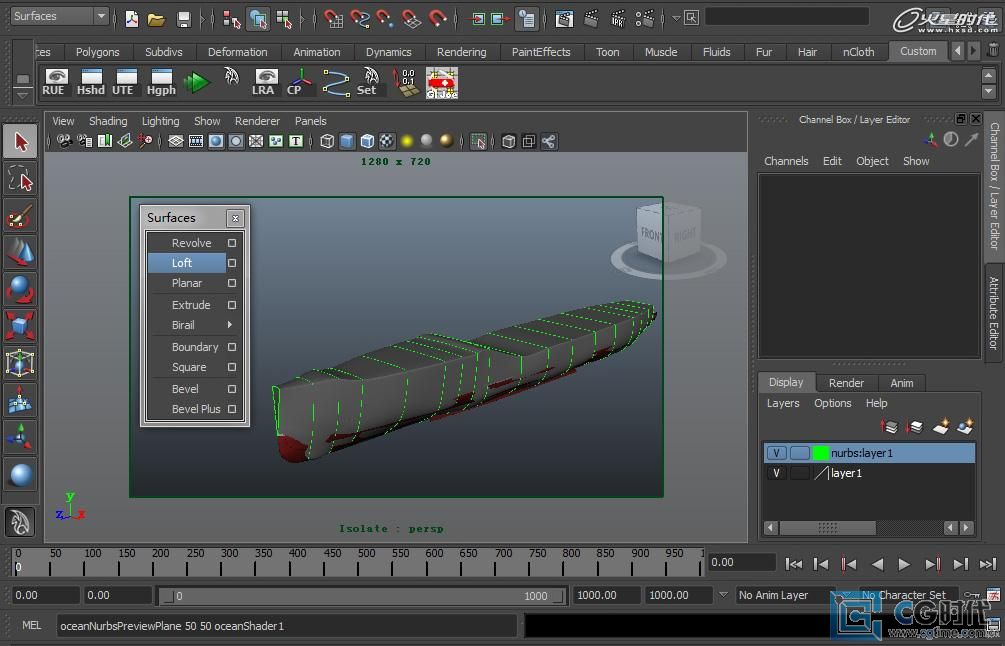1005x646 pixels.
Task: Open the Polygons shelf tab
Action: [x=97, y=52]
